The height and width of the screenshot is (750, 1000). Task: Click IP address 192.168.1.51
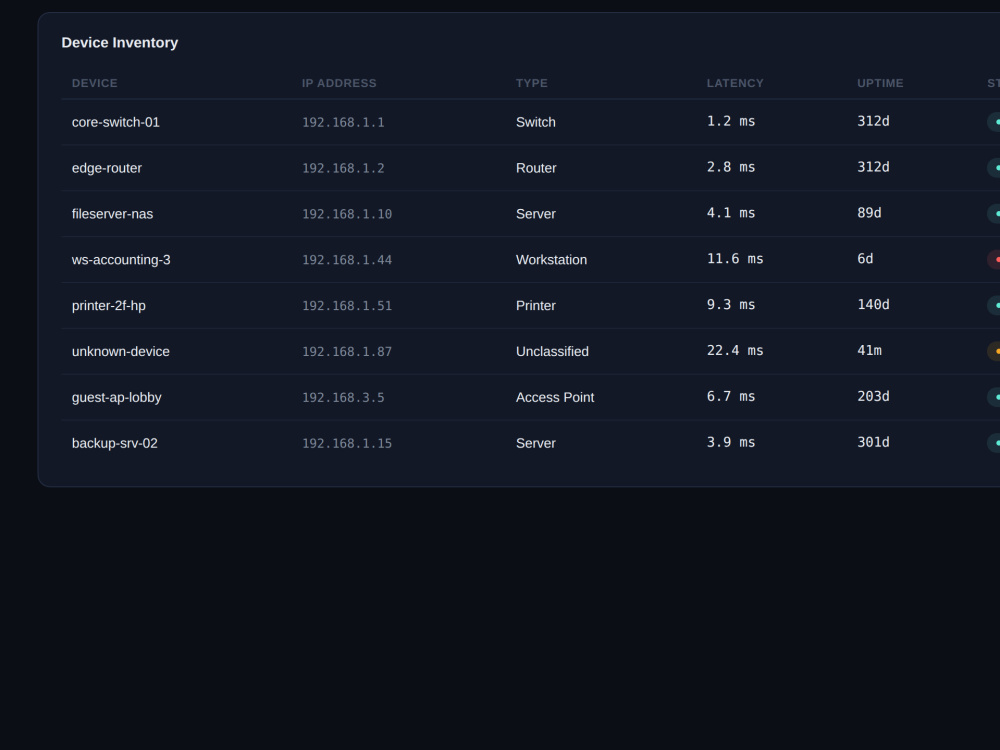tap(347, 305)
